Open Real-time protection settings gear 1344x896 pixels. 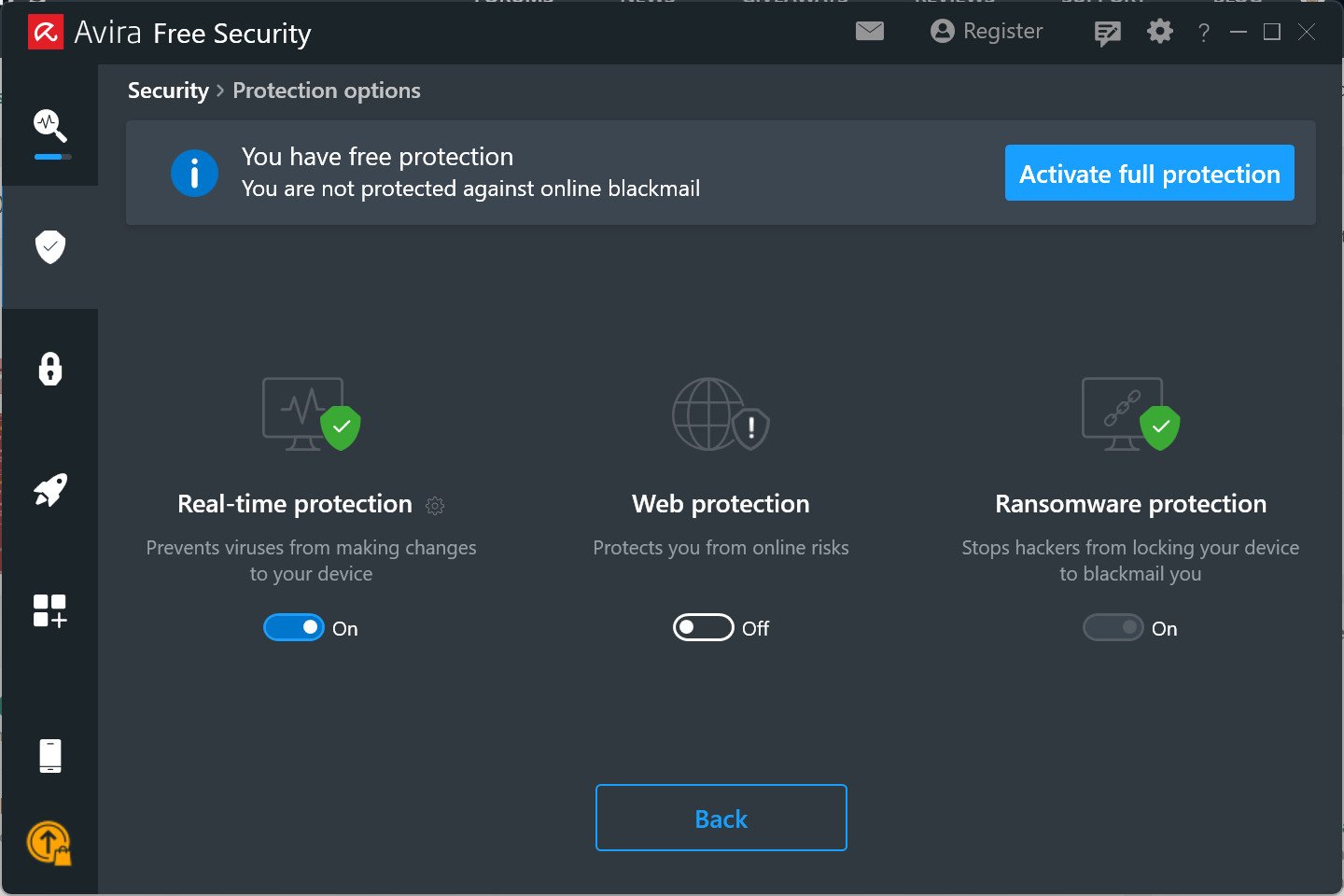tap(435, 506)
